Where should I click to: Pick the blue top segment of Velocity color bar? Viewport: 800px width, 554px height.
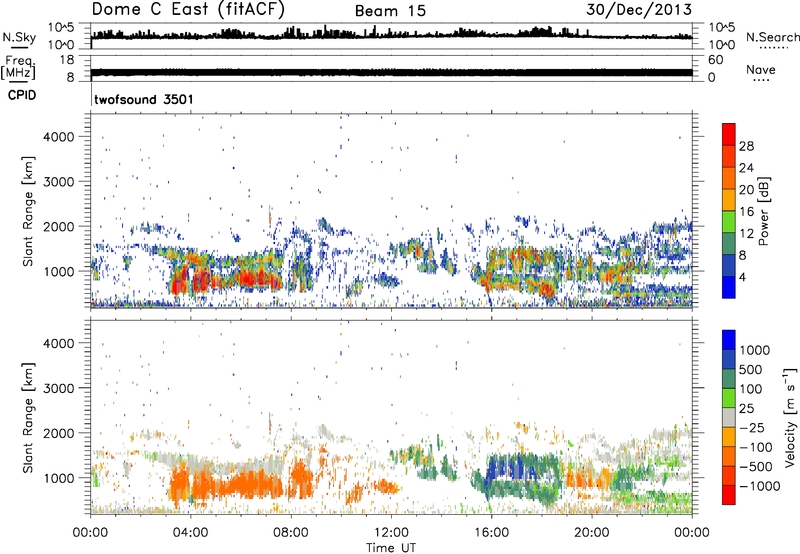729,340
